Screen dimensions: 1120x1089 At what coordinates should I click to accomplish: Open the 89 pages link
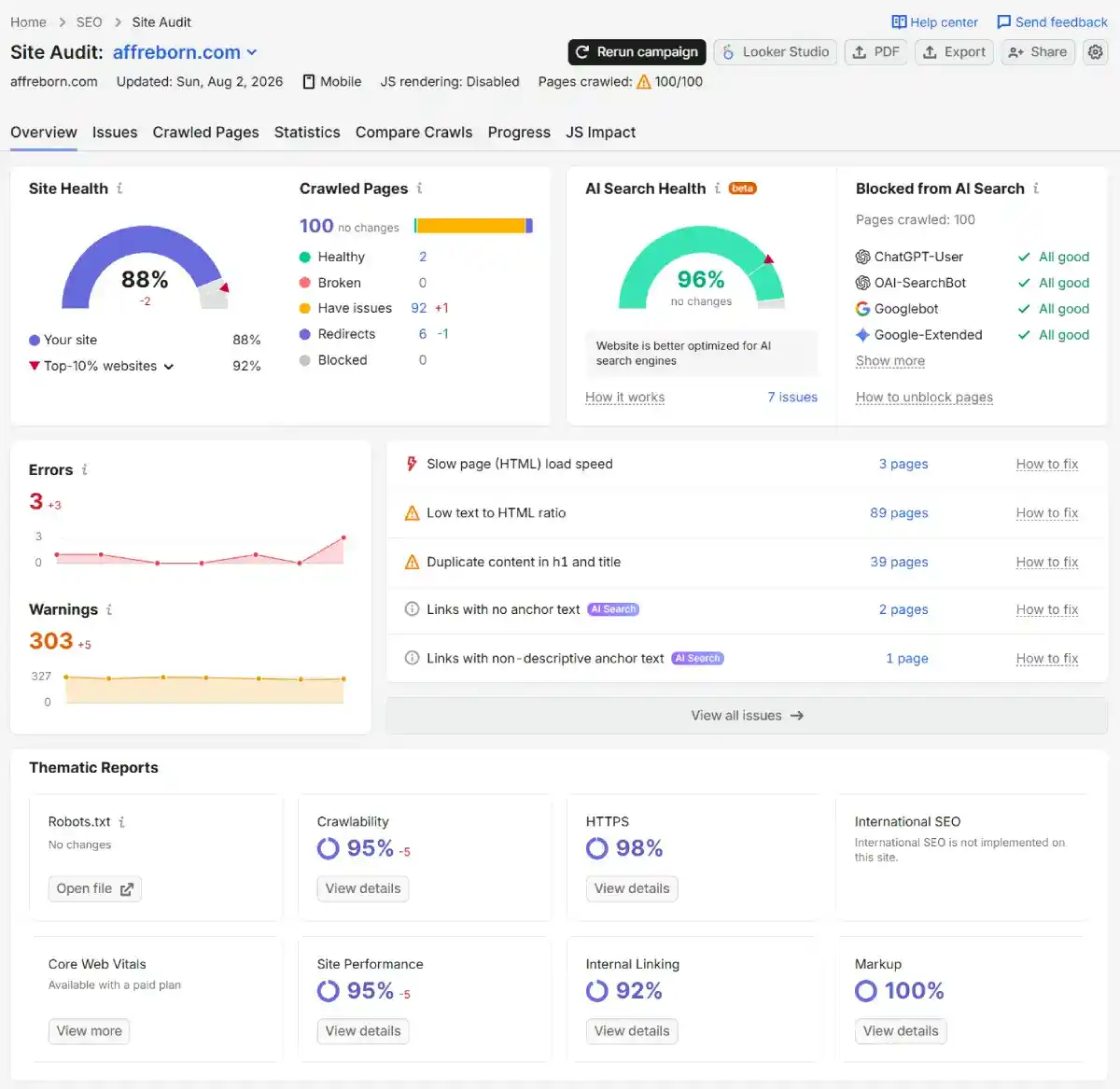(899, 513)
